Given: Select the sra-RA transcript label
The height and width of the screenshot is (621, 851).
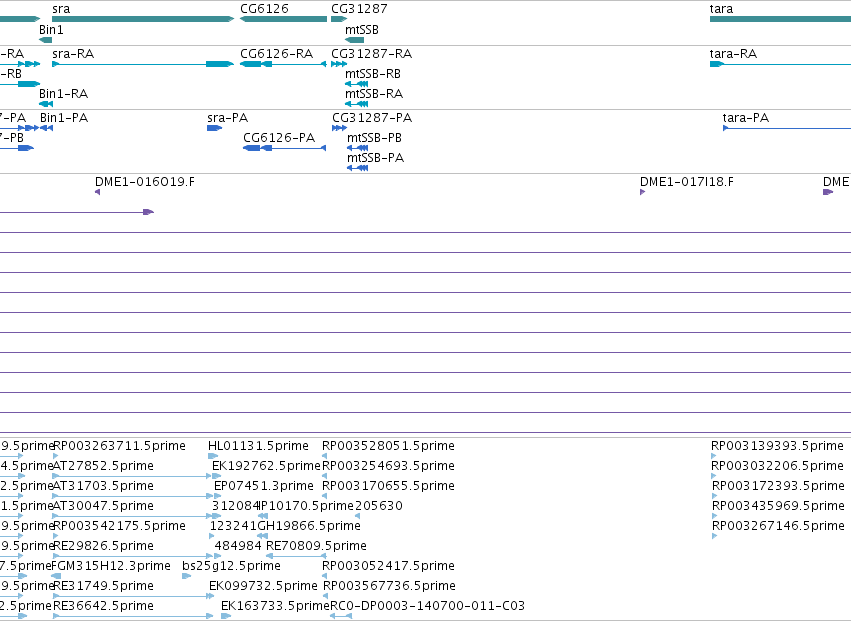Looking at the screenshot, I should point(73,54).
